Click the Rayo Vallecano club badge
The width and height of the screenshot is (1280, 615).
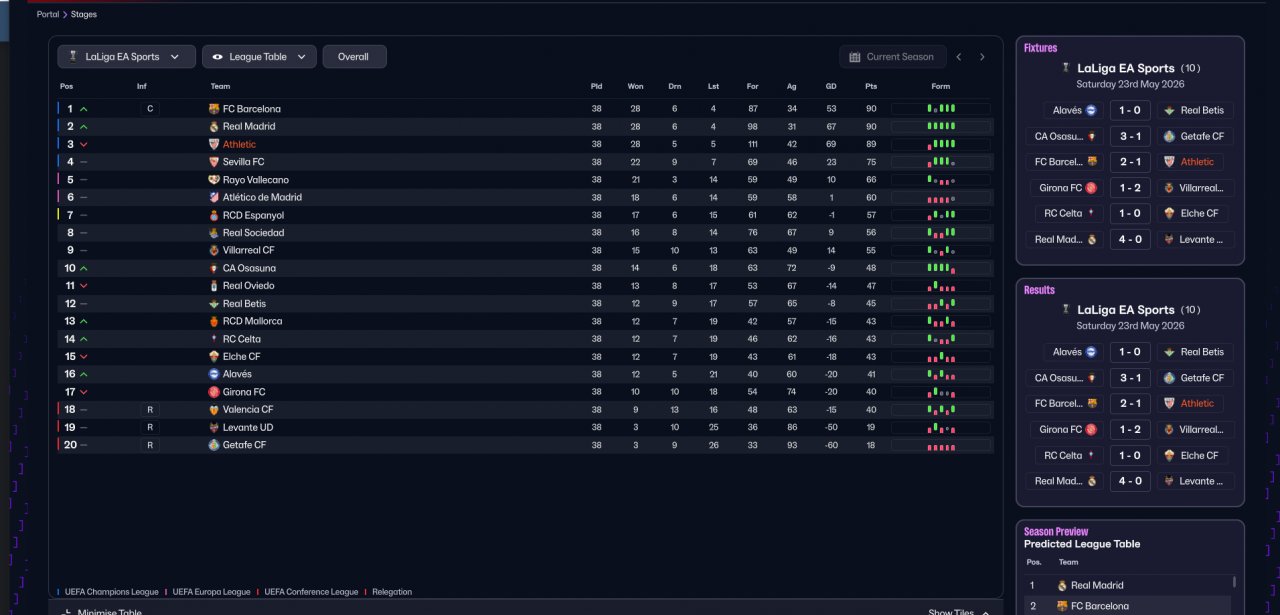[214, 180]
